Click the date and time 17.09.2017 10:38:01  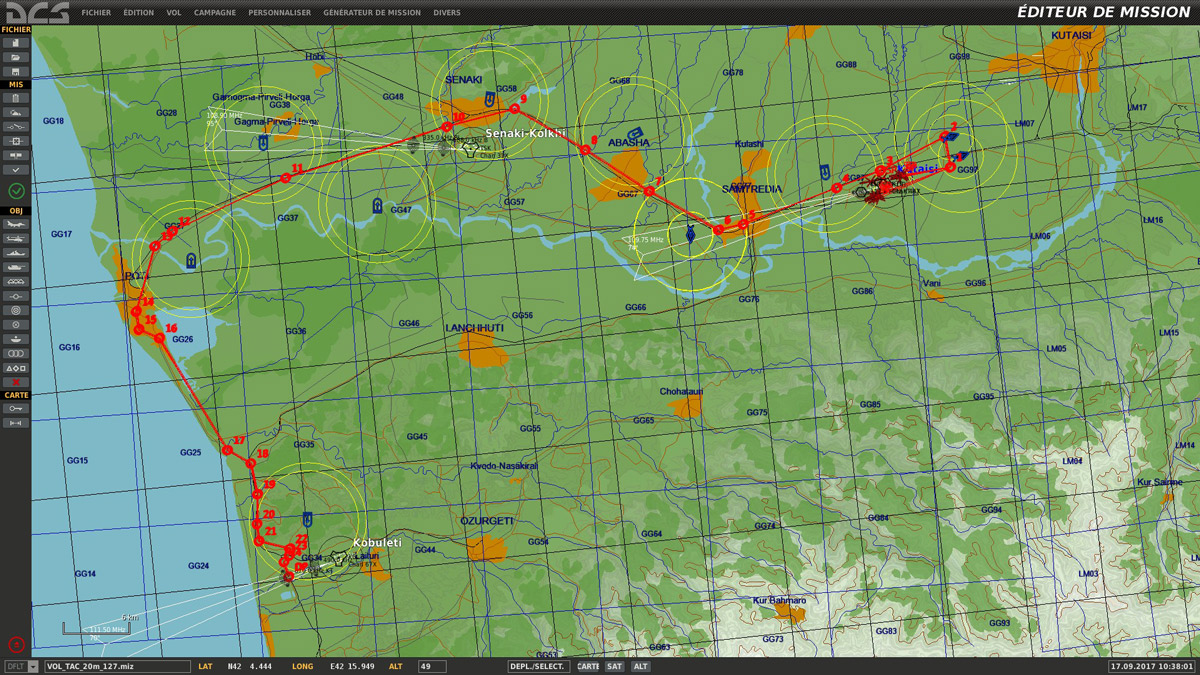click(x=1151, y=666)
